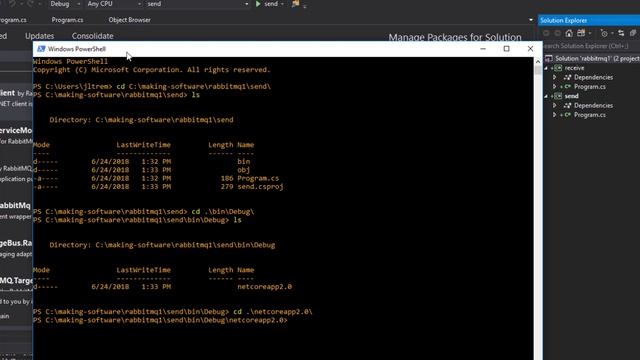Click the Manage Packages for Solution heading
The image size is (640, 360).
[x=455, y=37]
